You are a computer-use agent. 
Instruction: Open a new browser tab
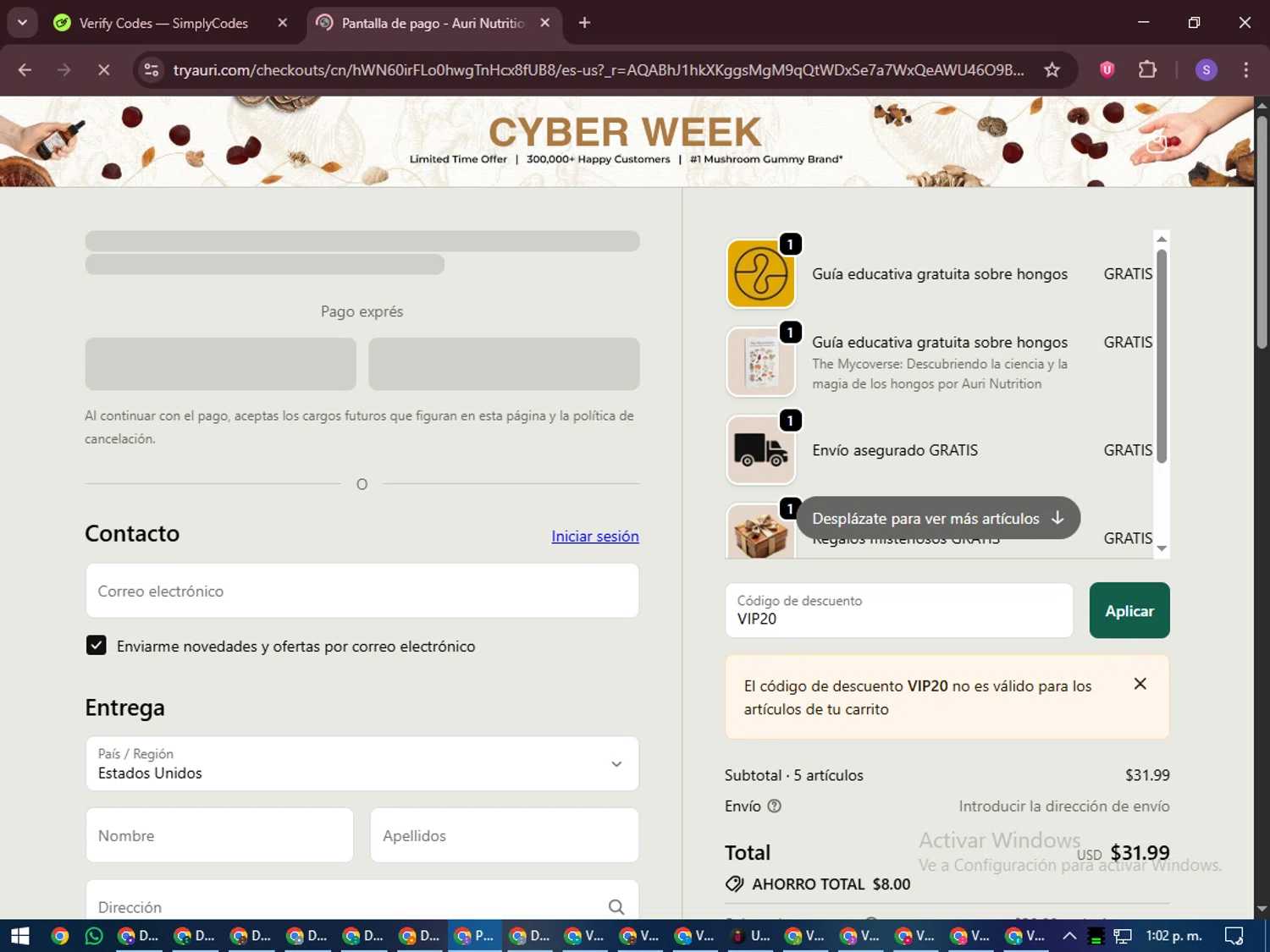[x=584, y=23]
